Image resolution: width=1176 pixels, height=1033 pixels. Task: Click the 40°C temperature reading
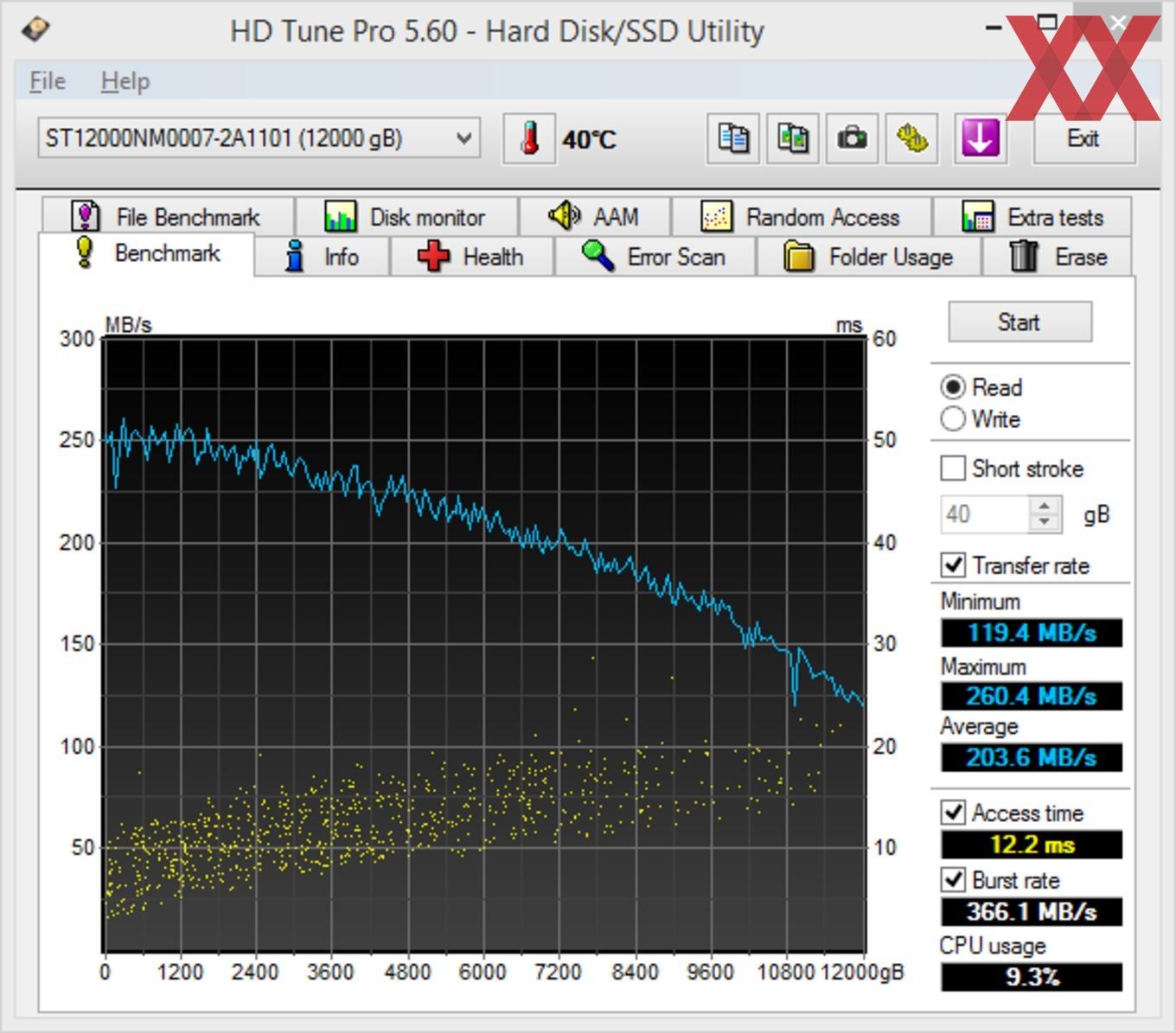[590, 139]
